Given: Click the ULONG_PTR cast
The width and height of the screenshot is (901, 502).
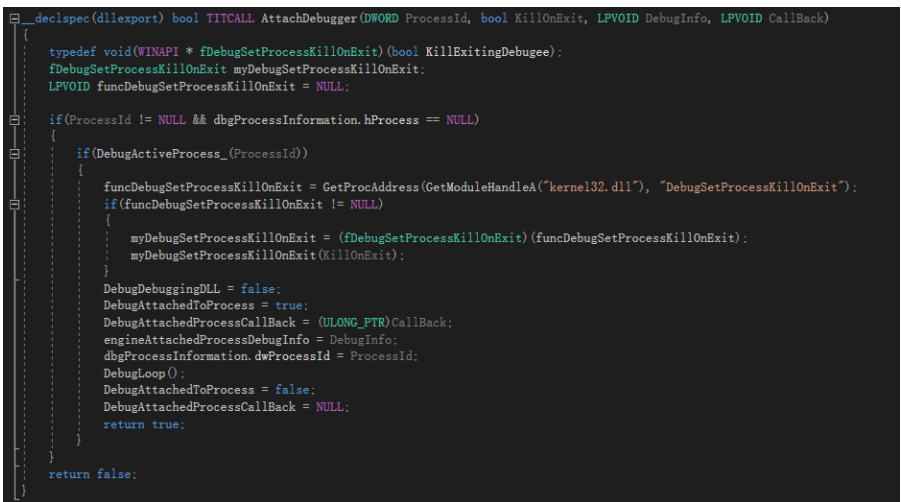Looking at the screenshot, I should coord(354,323).
